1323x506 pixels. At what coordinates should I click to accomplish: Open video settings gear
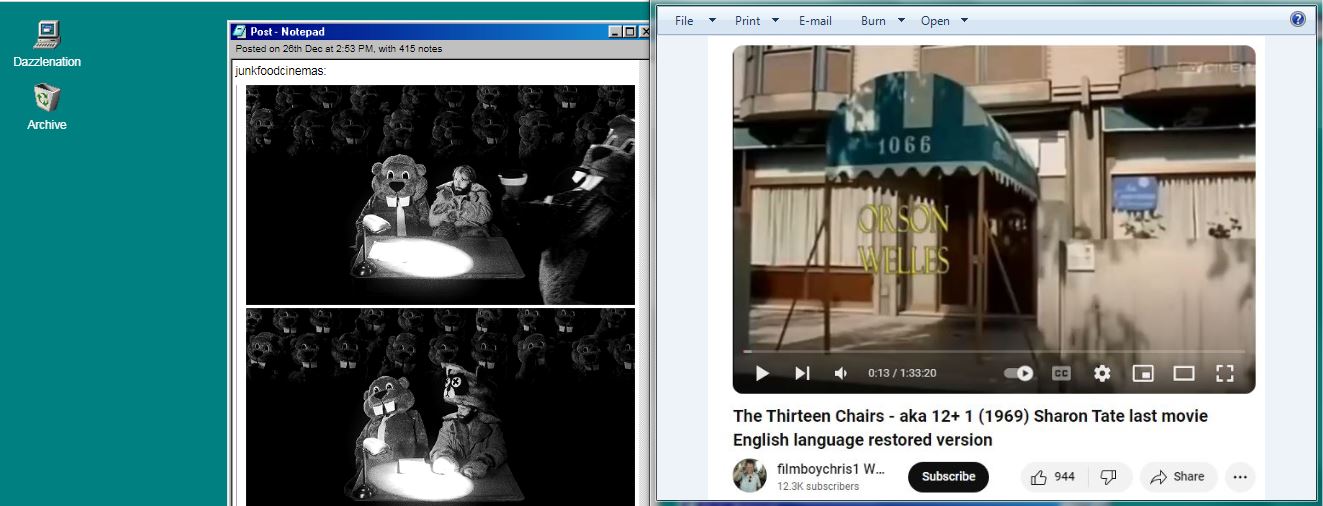[1102, 373]
